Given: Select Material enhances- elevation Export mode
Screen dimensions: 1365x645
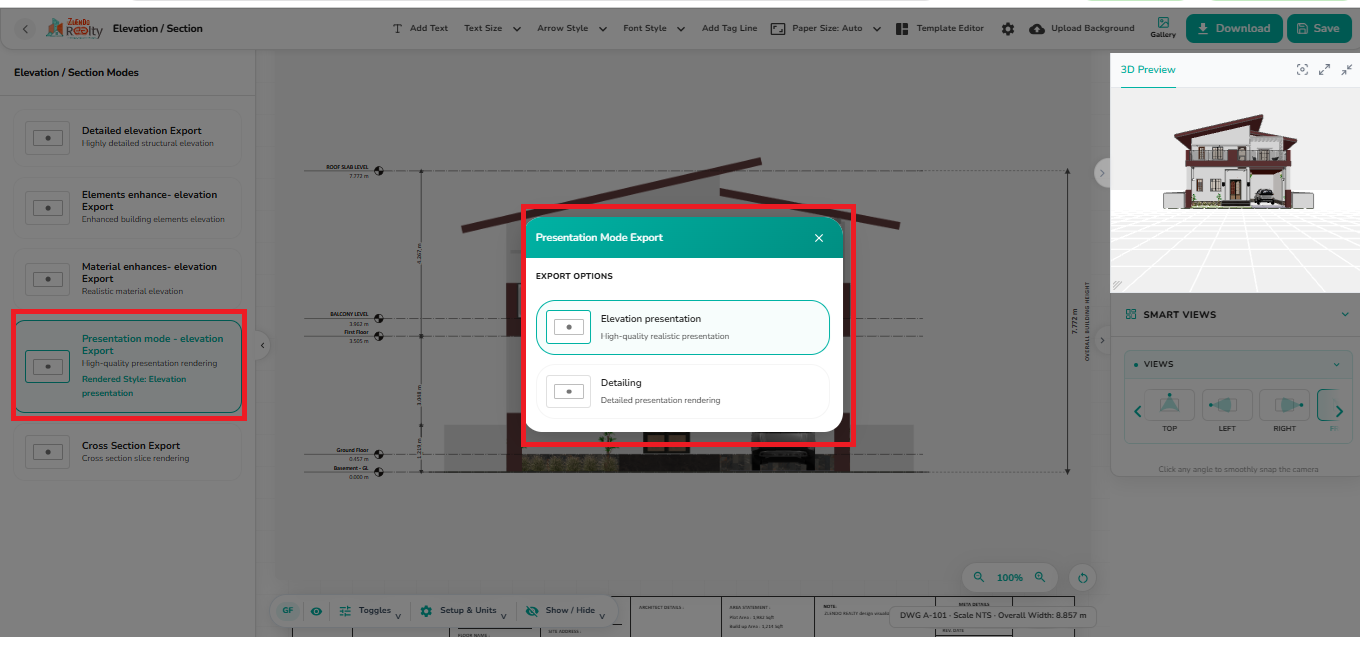Looking at the screenshot, I should coord(128,279).
